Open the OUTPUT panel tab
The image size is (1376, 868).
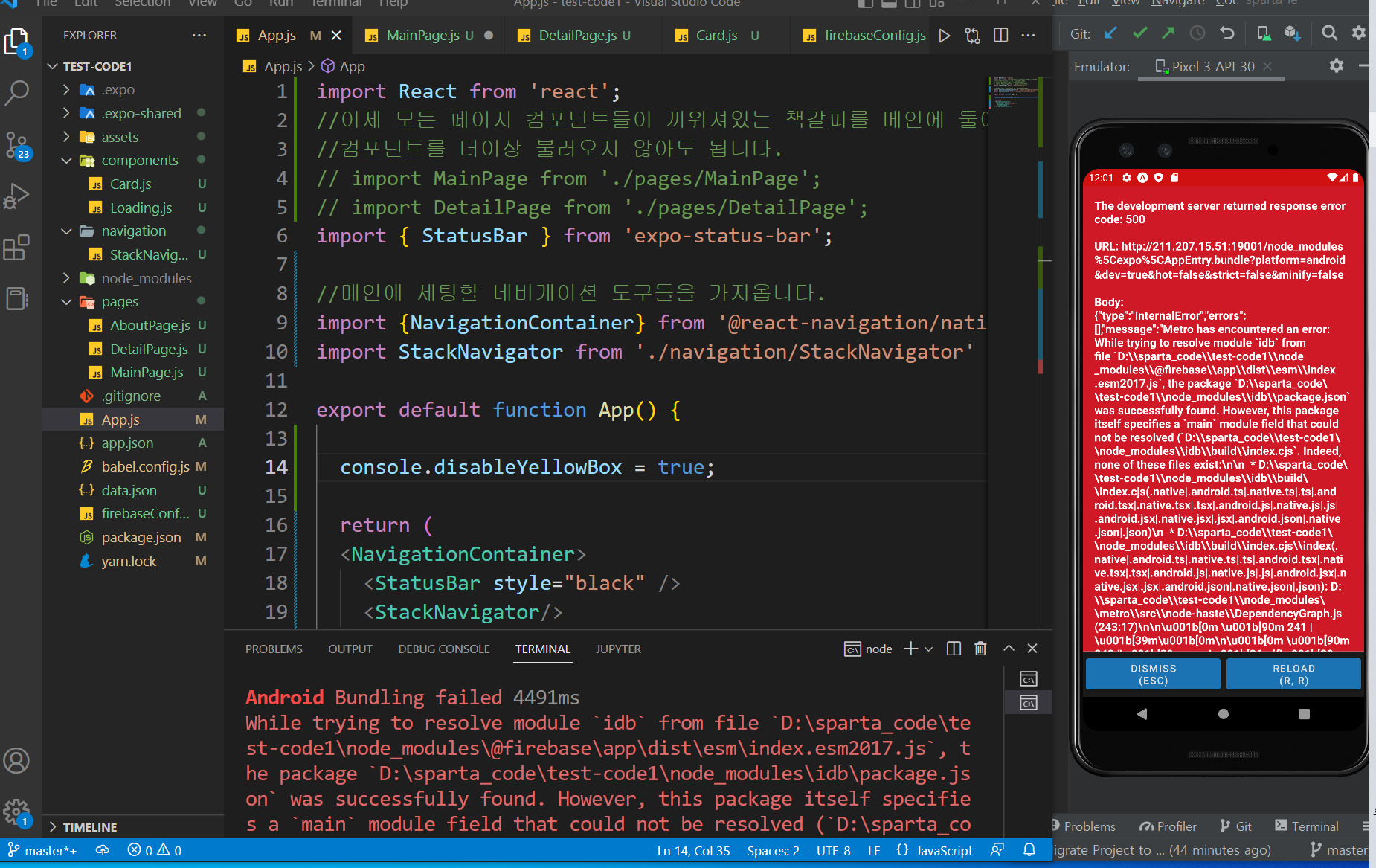[350, 649]
